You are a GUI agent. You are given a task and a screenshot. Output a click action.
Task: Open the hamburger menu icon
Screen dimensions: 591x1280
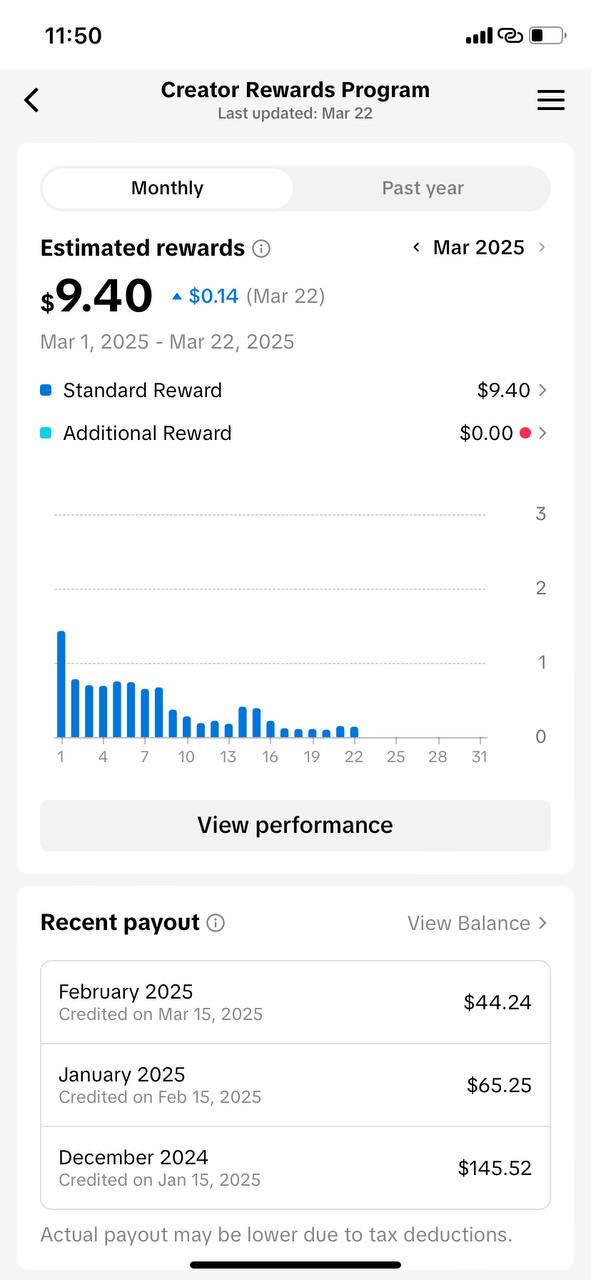coord(551,100)
